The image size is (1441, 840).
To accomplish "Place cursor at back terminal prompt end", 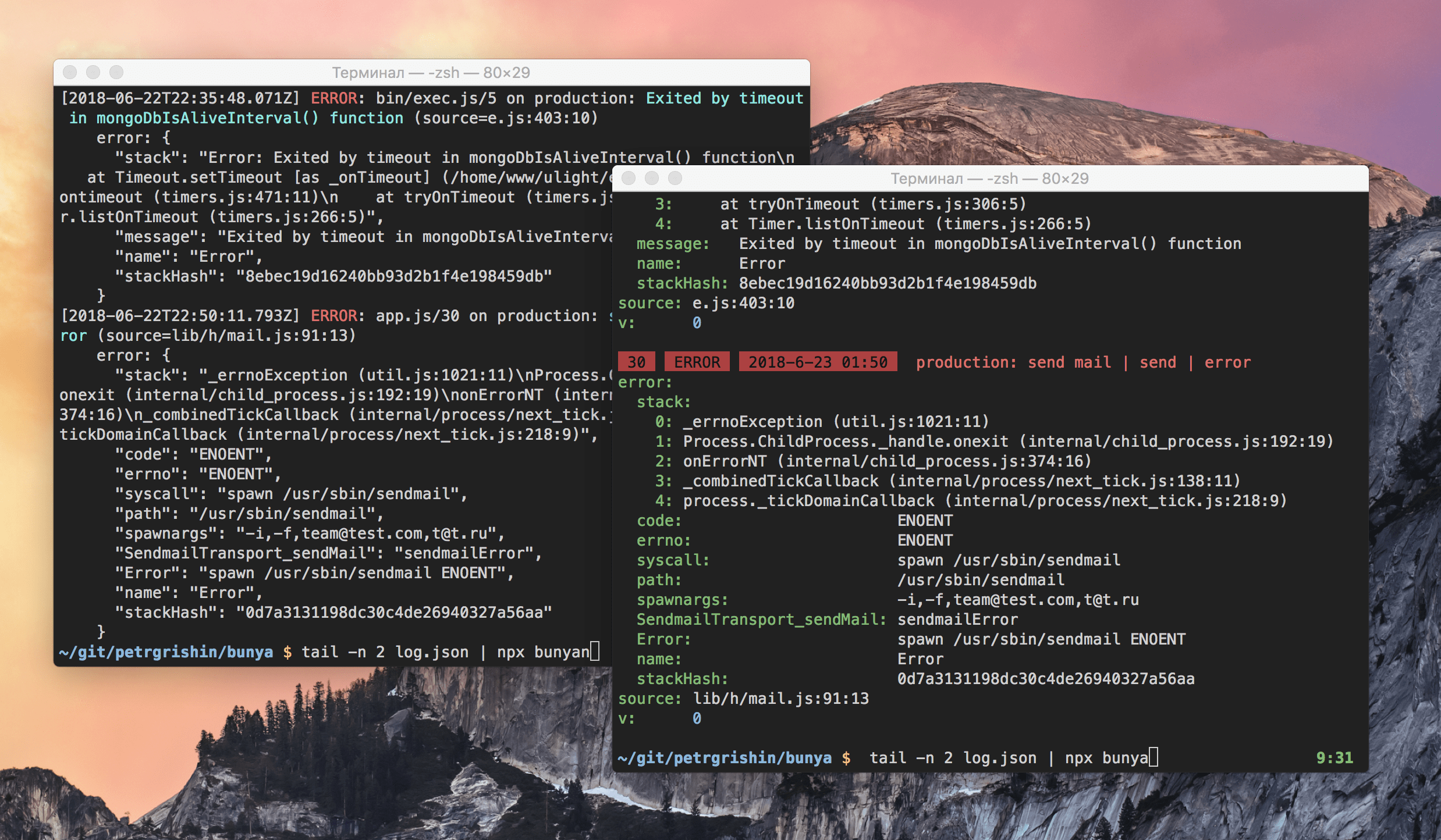I will (595, 652).
